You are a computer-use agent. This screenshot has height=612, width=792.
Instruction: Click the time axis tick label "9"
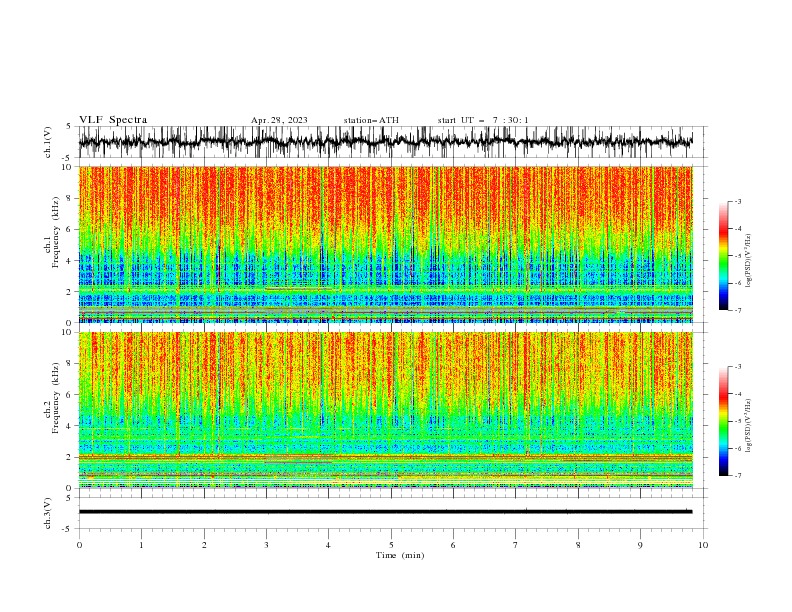[640, 545]
